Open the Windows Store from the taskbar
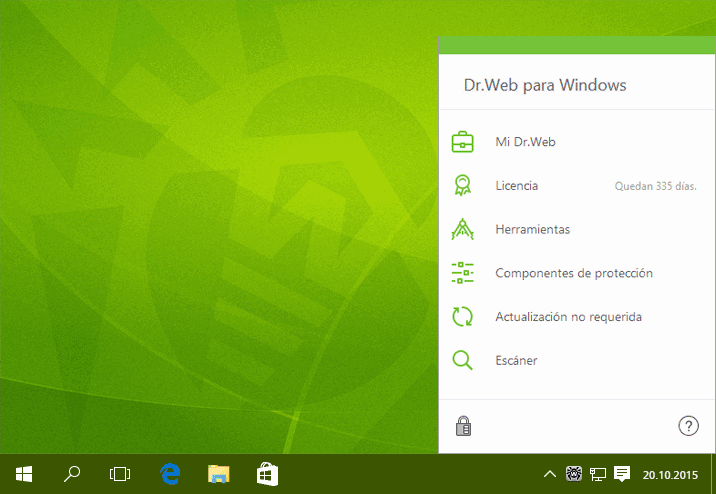Screen dimensions: 716x494 pyautogui.click(x=267, y=474)
